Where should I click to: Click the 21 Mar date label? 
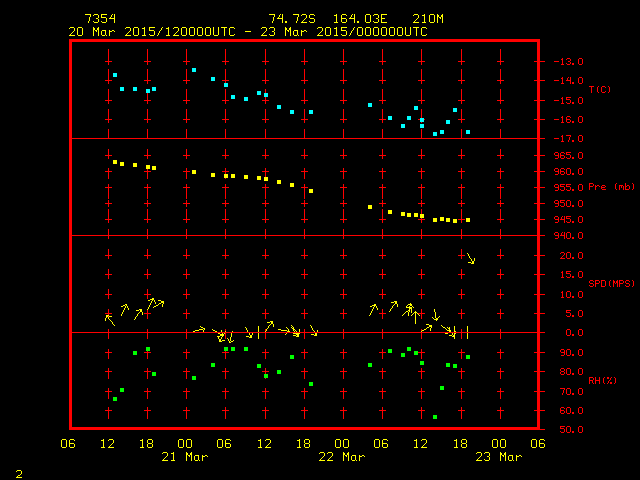(186, 456)
